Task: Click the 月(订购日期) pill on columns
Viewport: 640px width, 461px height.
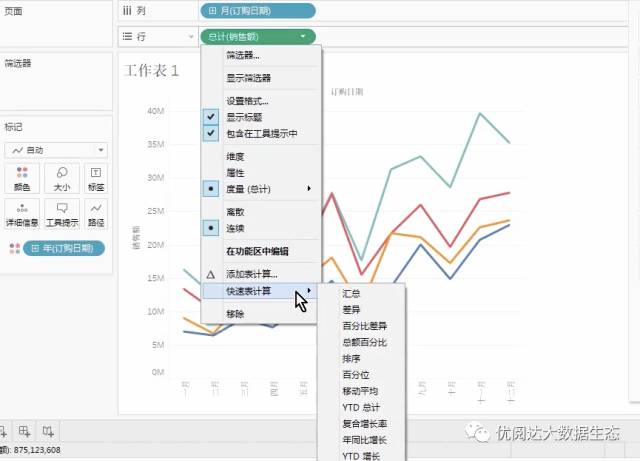Action: [x=258, y=11]
